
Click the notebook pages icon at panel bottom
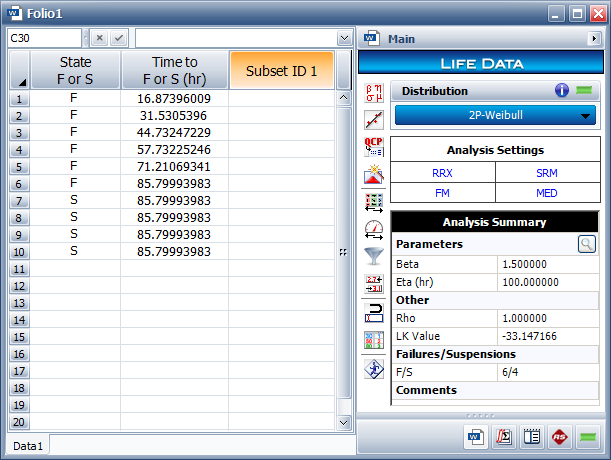point(532,437)
